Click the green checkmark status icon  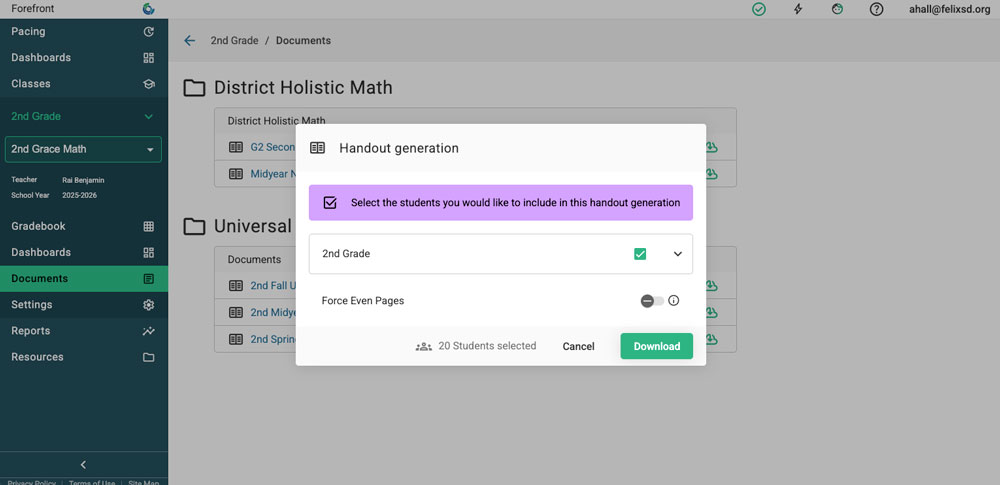point(759,9)
